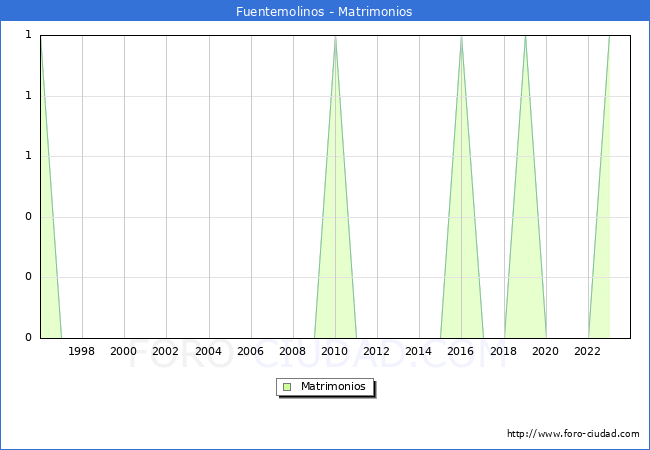Viewport: 650px width, 450px height.
Task: Click the 2012 x-axis label
Action: (x=377, y=351)
